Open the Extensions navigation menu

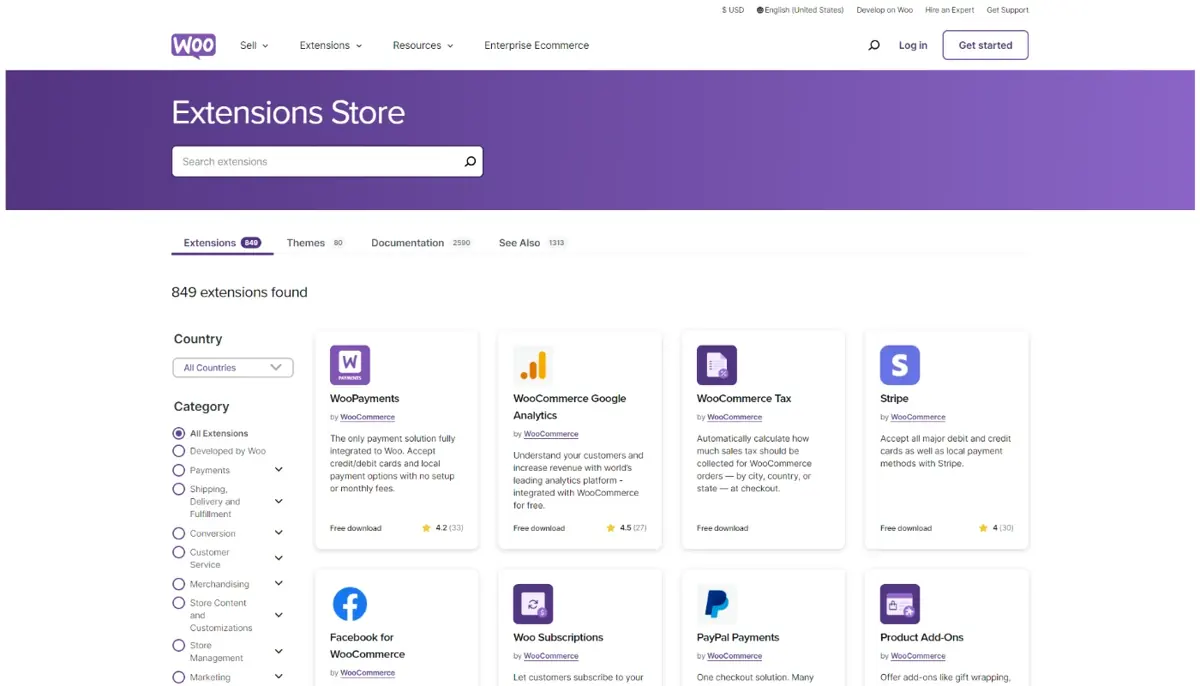tap(331, 45)
